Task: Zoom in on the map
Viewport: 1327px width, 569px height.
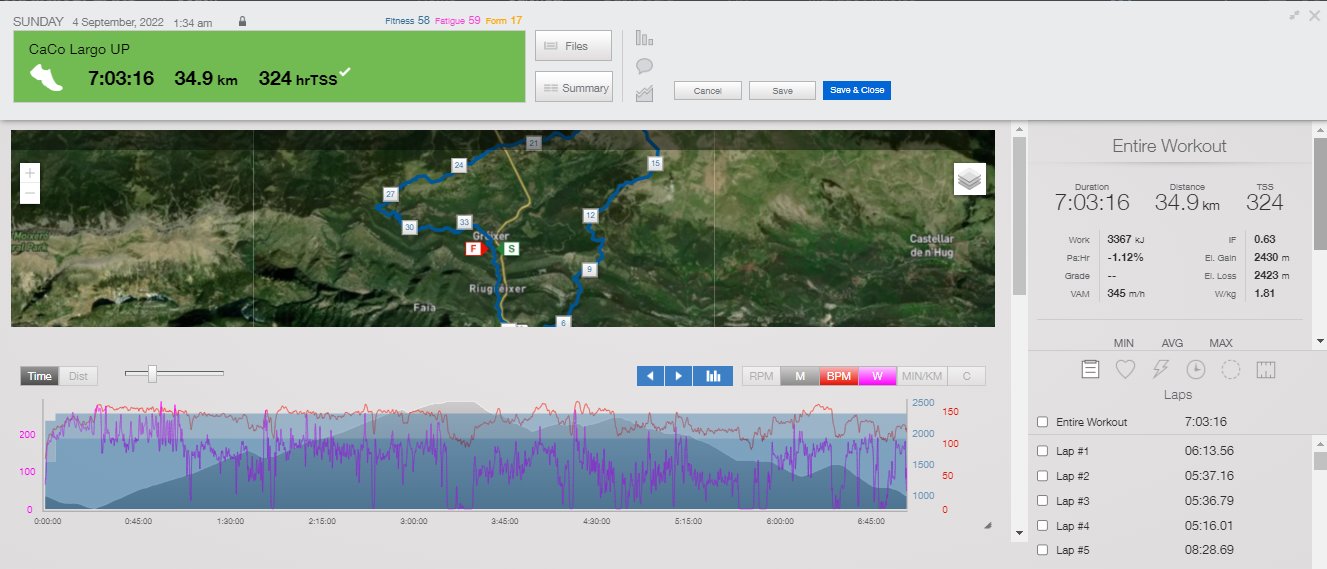Action: click(30, 173)
